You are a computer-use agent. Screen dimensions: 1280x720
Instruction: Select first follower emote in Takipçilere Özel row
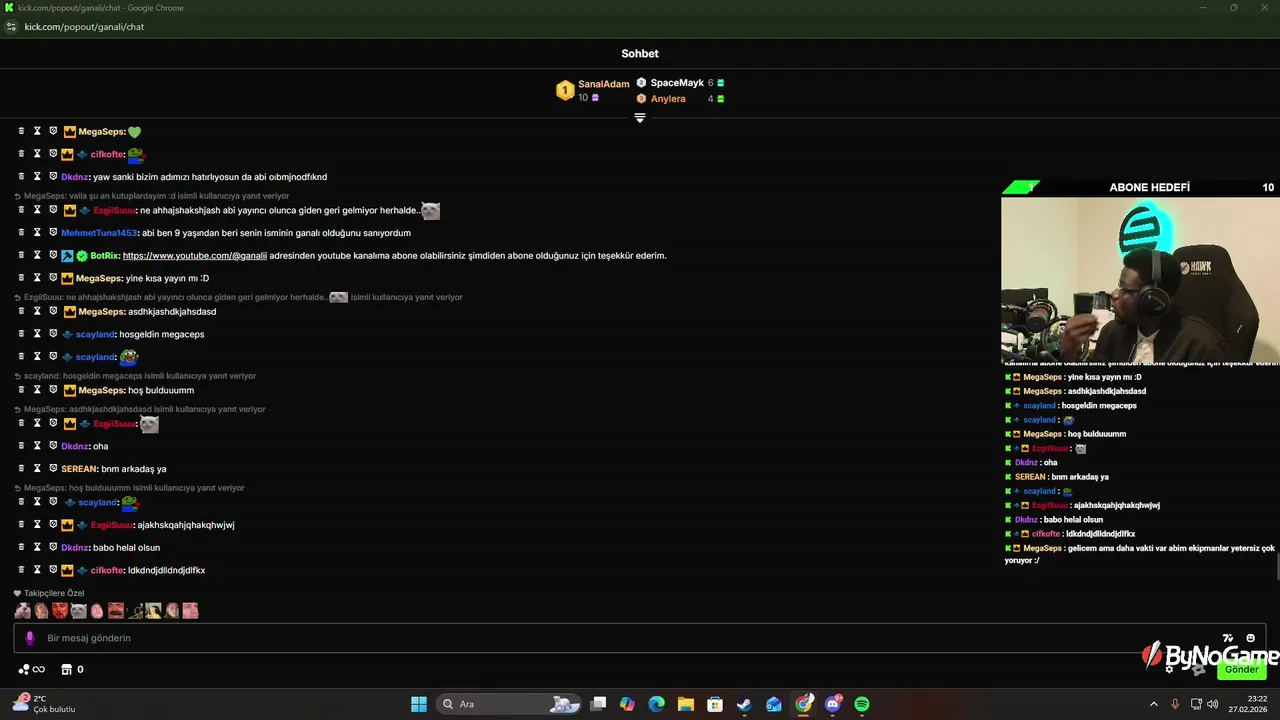coord(22,610)
